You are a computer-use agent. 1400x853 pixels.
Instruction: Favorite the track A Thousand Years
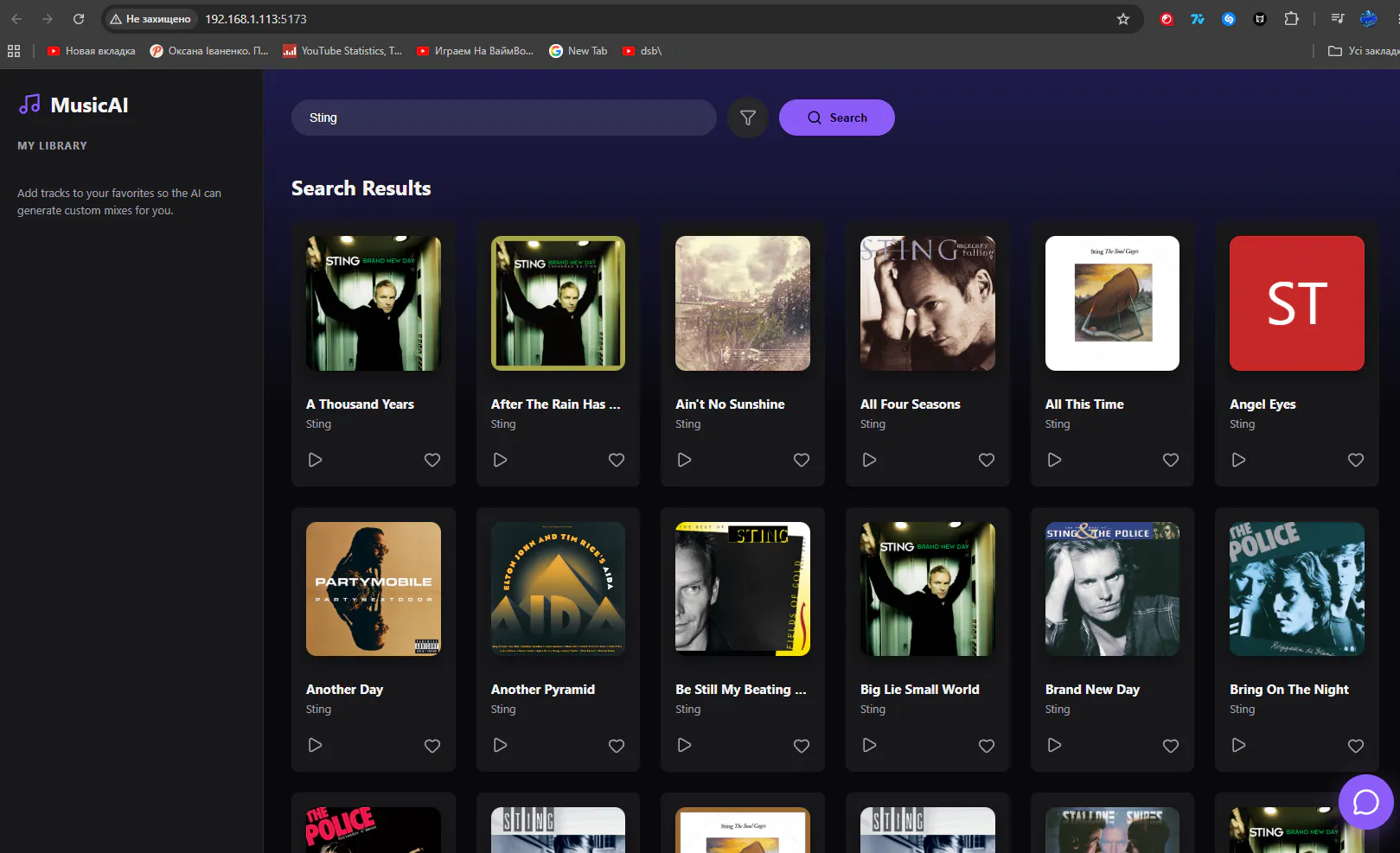(432, 460)
